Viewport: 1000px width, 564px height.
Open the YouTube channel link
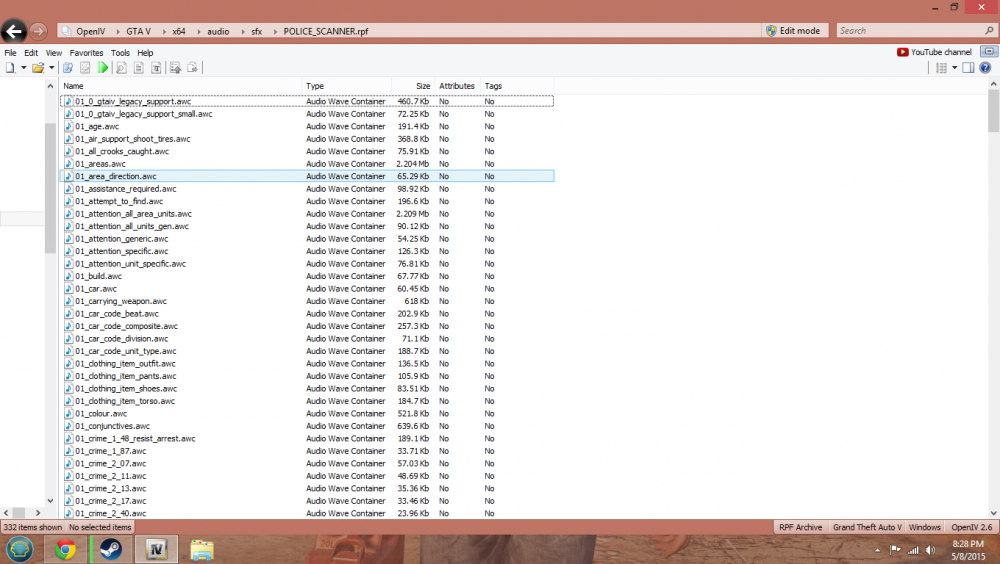click(934, 52)
